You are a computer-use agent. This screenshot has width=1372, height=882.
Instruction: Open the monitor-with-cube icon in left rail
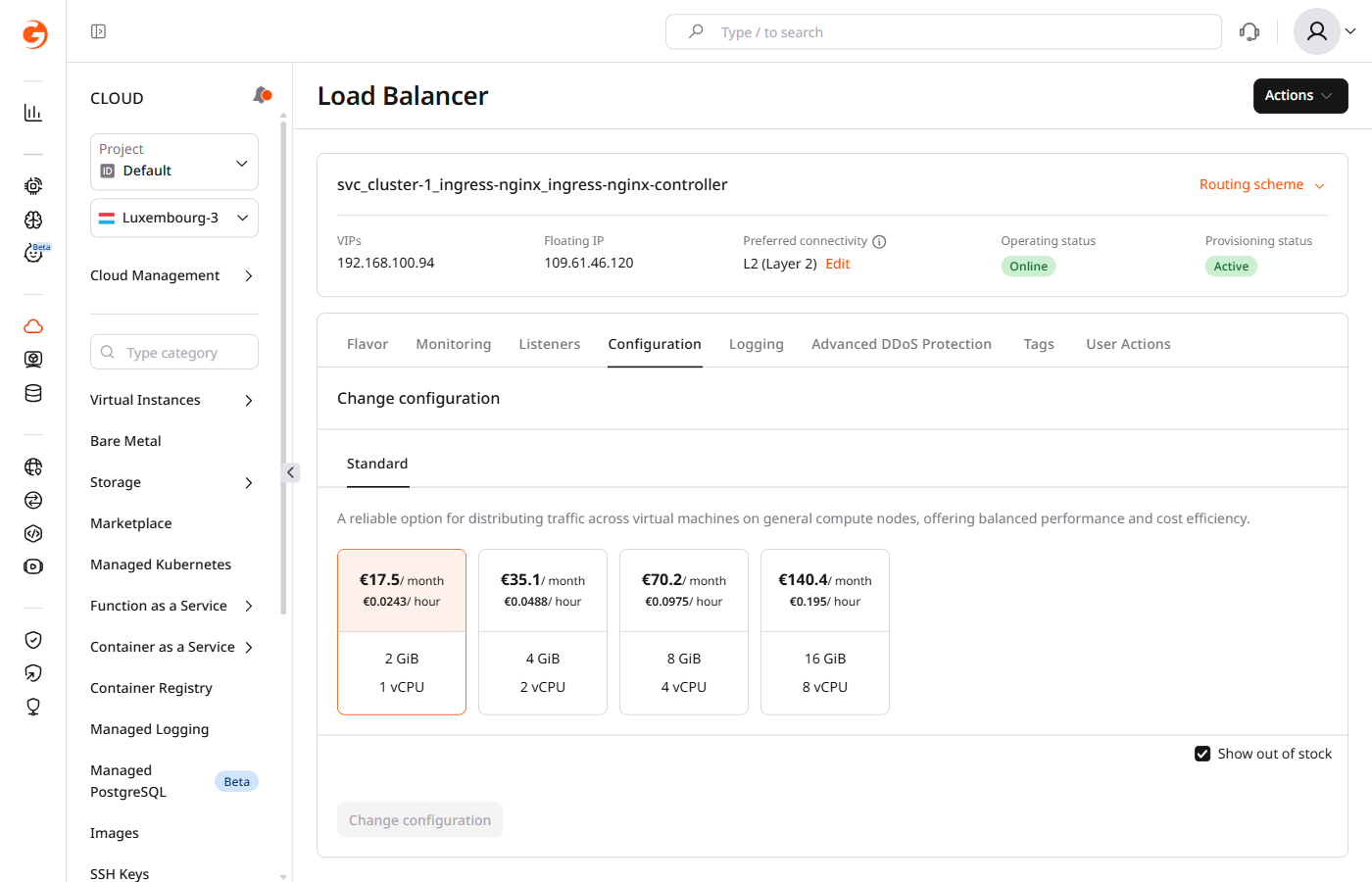click(x=33, y=360)
